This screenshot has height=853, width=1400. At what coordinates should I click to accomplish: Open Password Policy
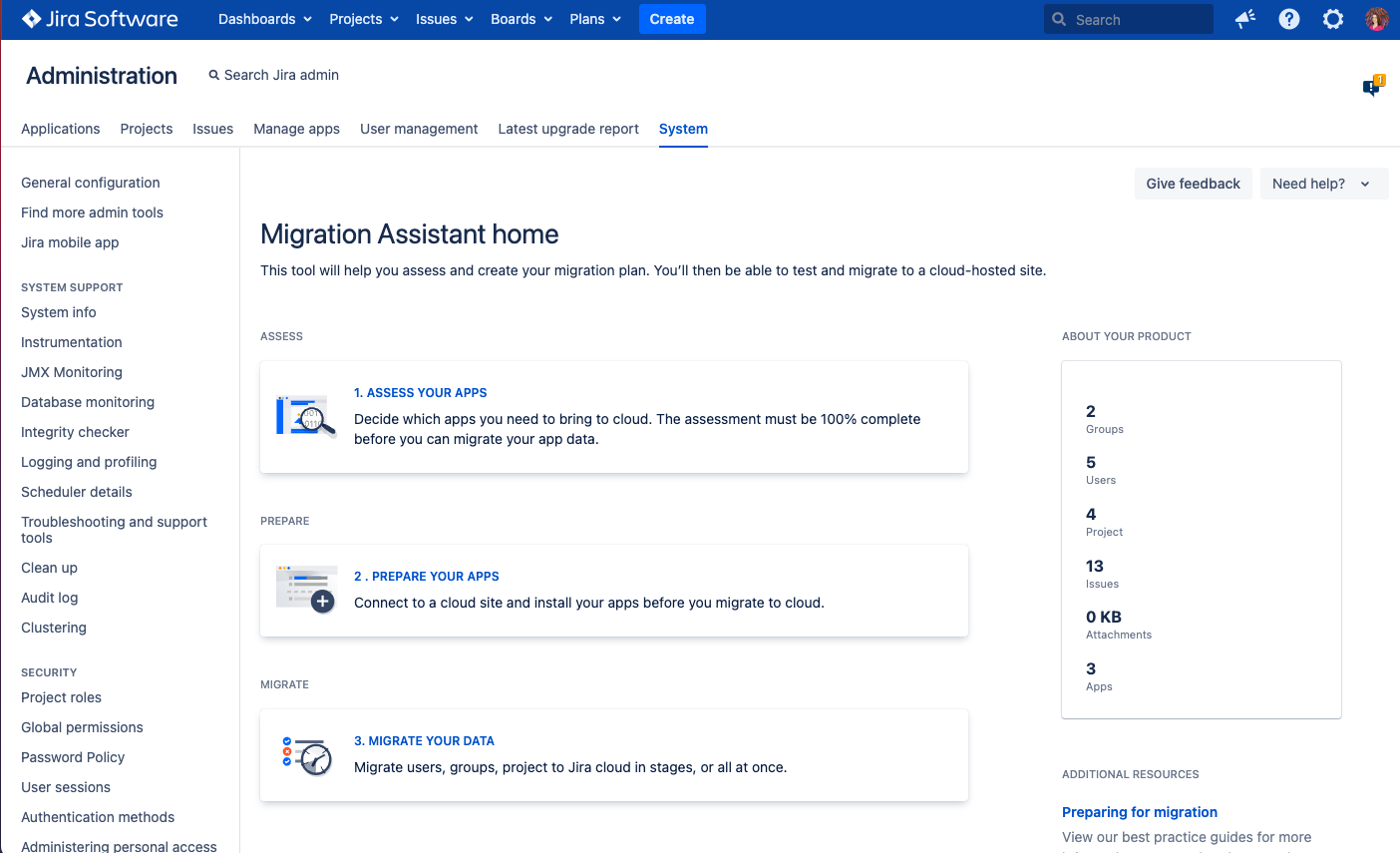[73, 757]
